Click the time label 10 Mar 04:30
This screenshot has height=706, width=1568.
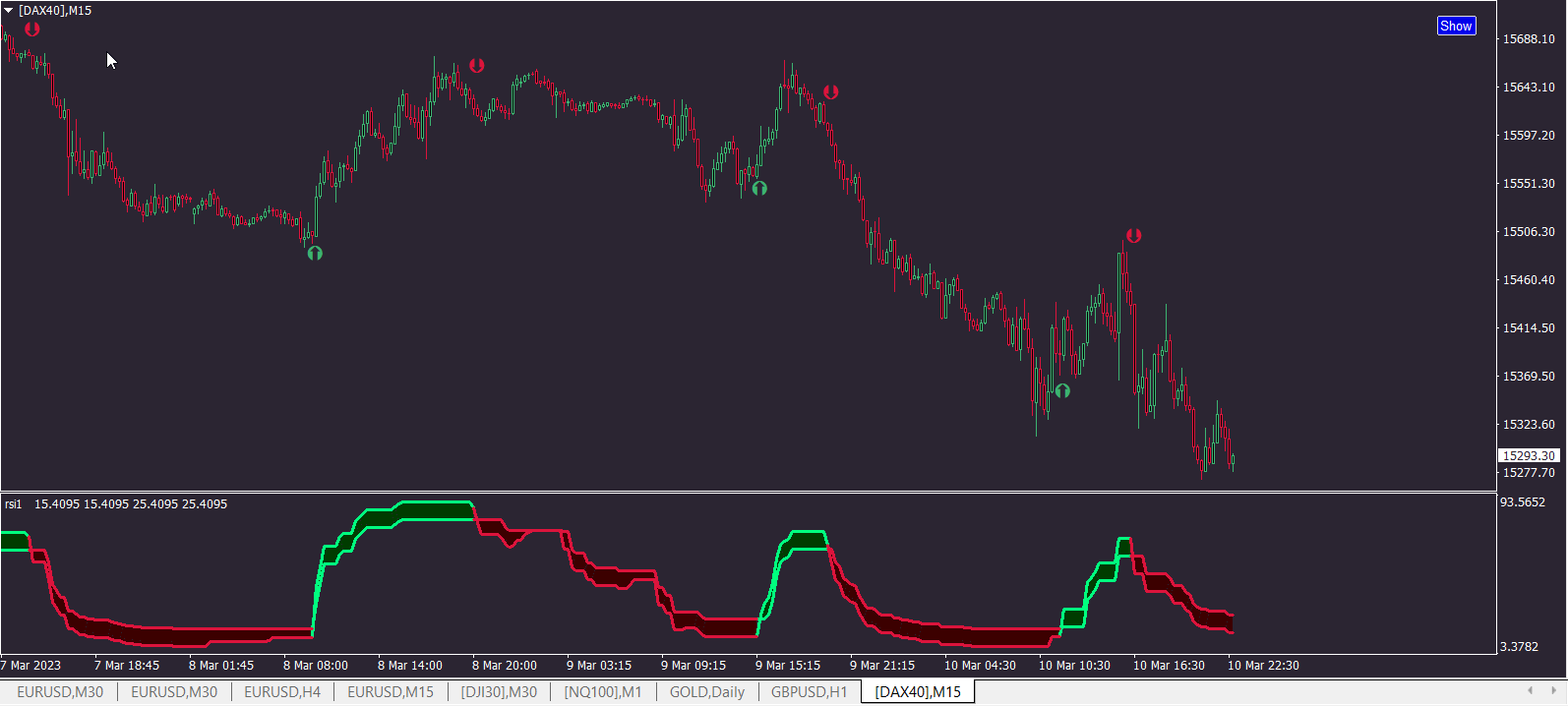click(x=980, y=666)
